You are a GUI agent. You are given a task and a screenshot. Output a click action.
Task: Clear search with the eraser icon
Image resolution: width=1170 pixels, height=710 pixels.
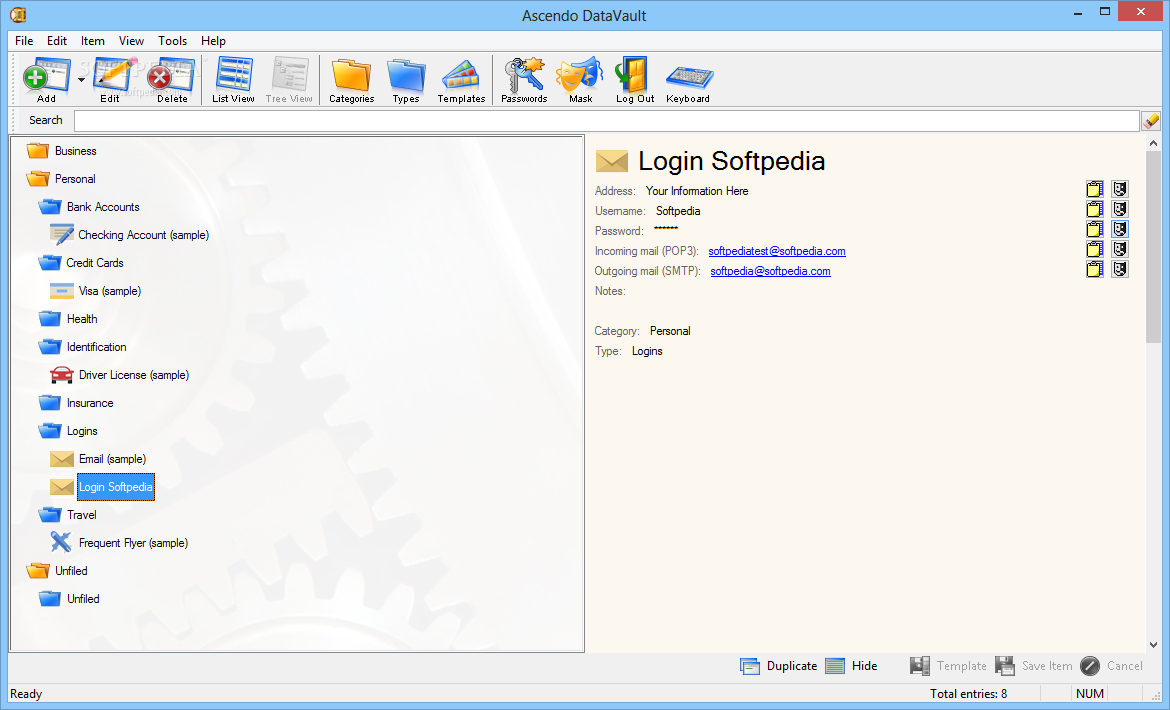point(1151,120)
